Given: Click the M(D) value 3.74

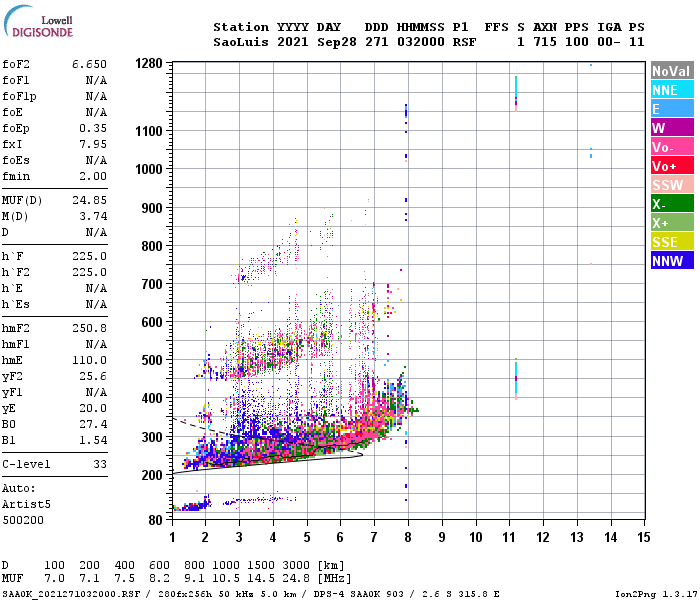Looking at the screenshot, I should (x=93, y=216).
